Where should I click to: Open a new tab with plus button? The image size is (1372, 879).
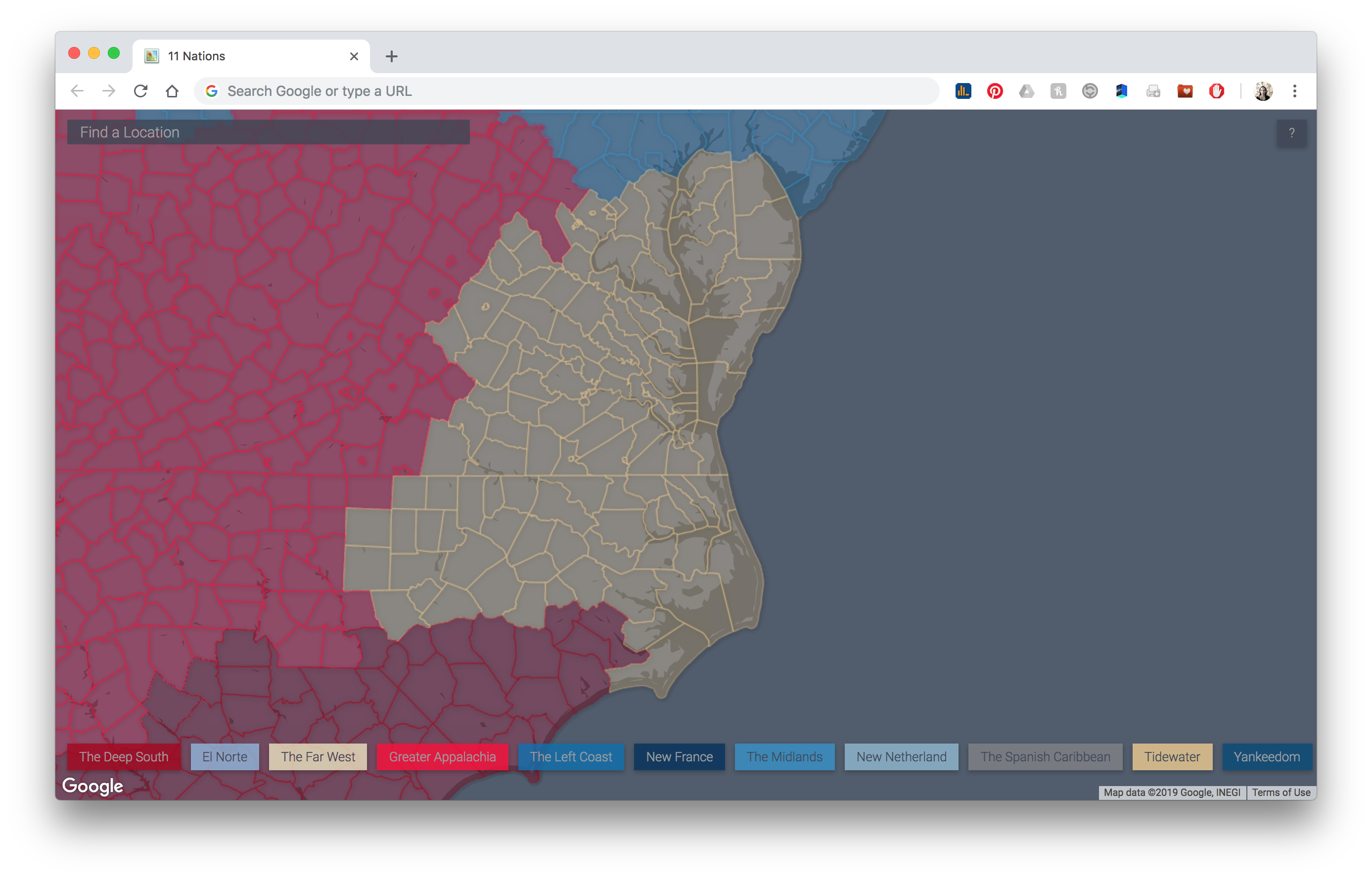click(x=391, y=56)
